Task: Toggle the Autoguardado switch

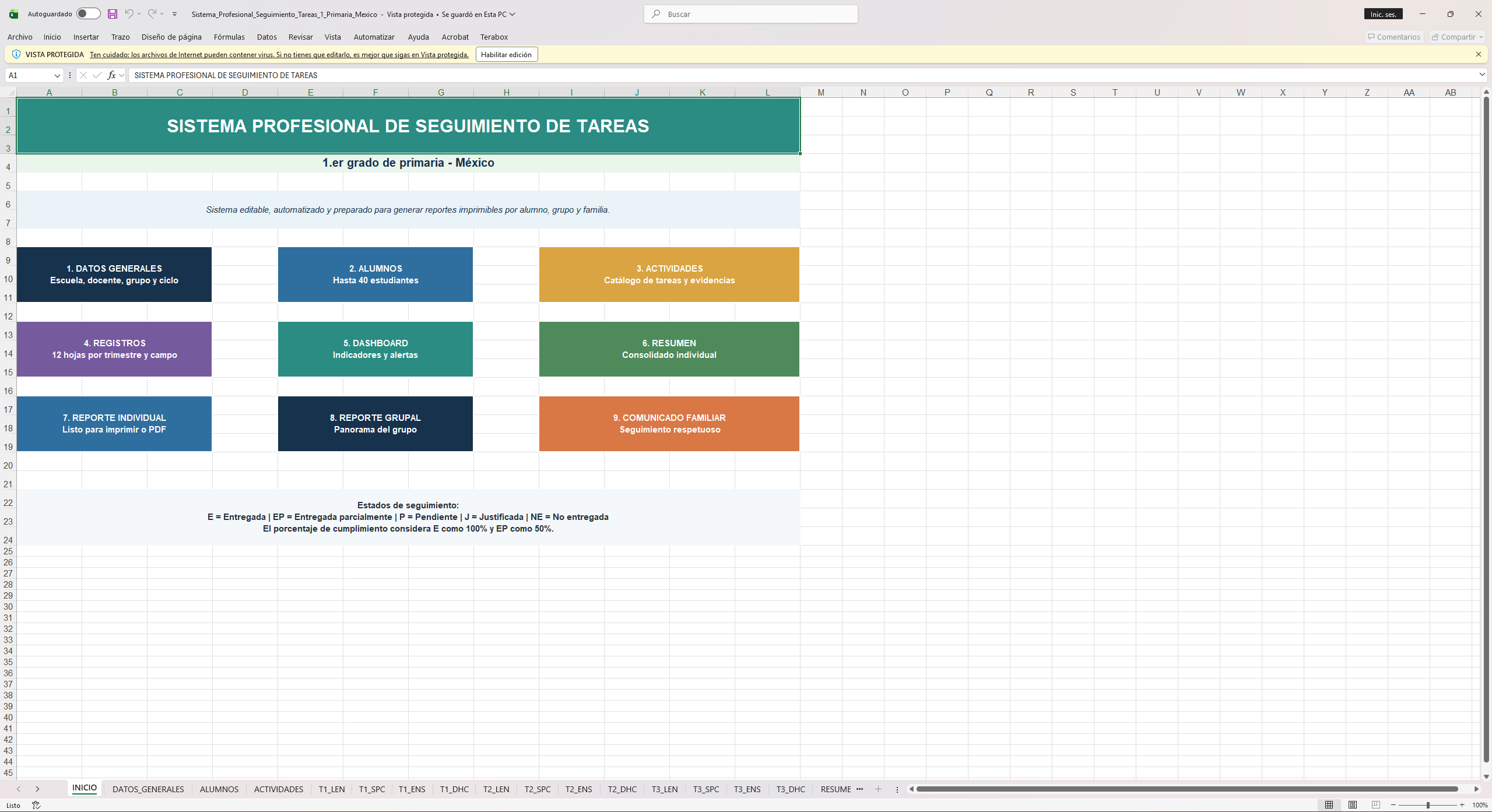Action: pos(88,14)
